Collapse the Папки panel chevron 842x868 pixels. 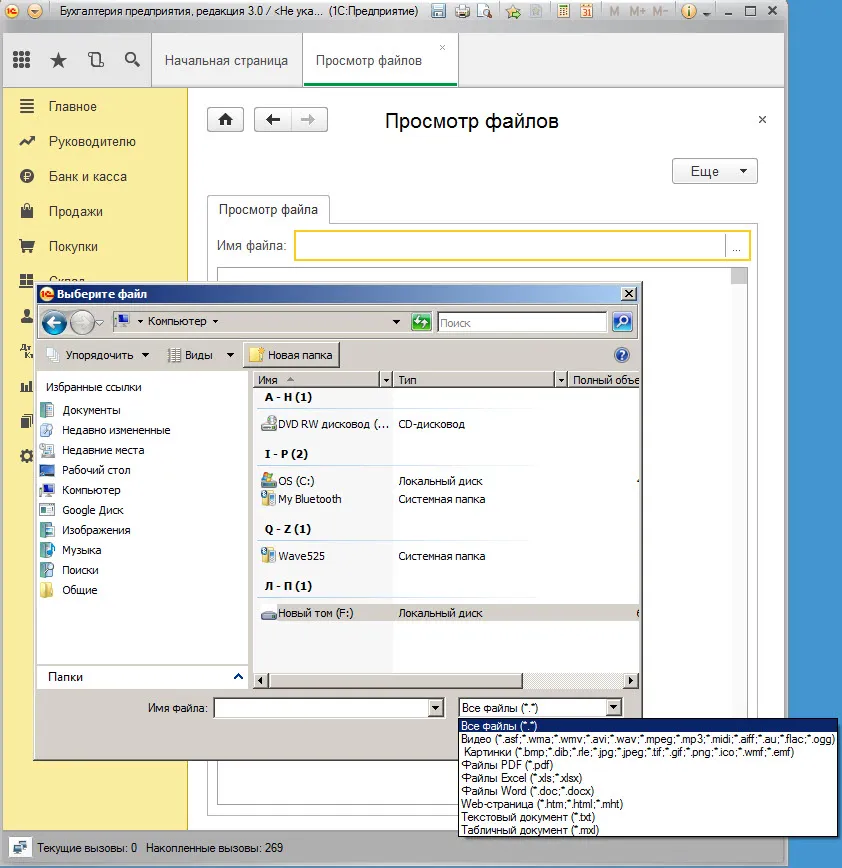click(239, 676)
